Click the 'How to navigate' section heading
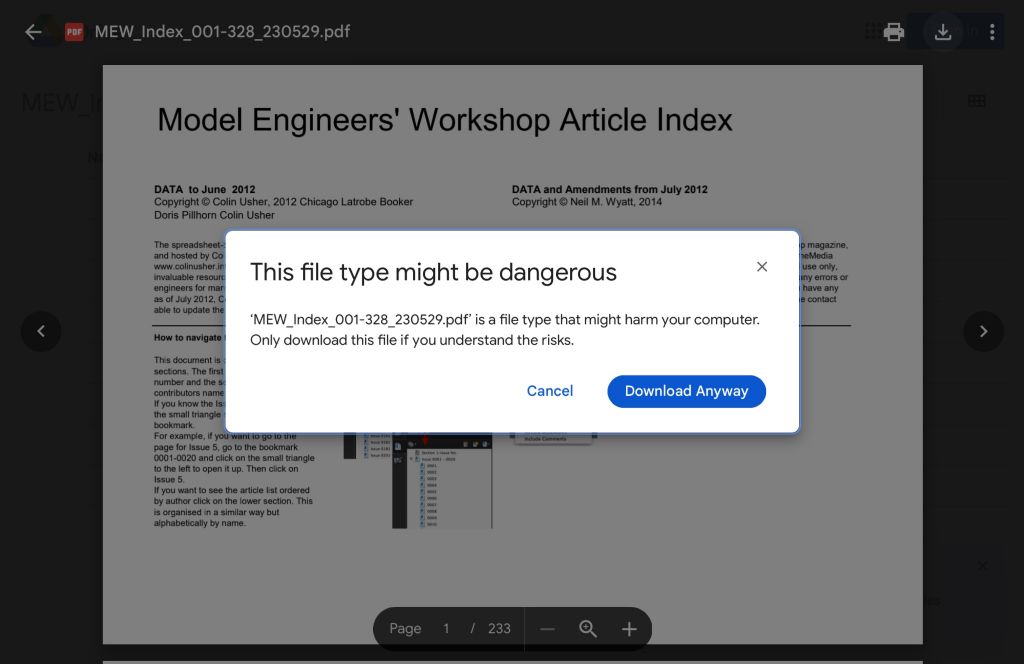 [188, 338]
